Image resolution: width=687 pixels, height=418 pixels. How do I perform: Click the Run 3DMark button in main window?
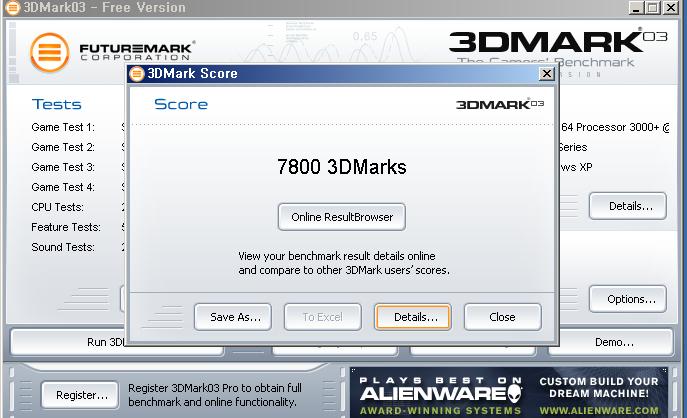click(68, 342)
